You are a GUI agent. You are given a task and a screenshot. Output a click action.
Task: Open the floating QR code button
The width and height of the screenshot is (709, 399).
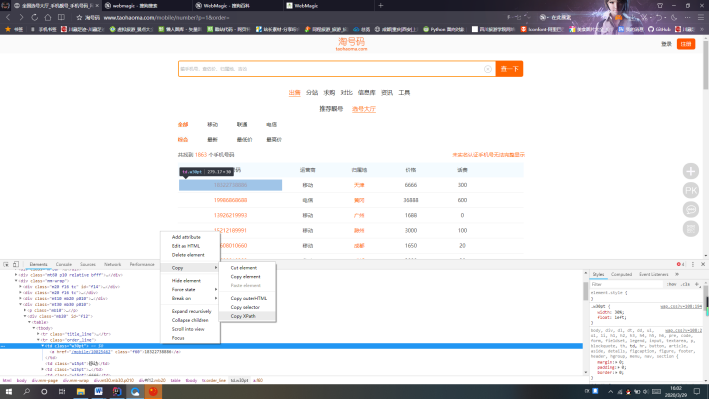[x=690, y=228]
